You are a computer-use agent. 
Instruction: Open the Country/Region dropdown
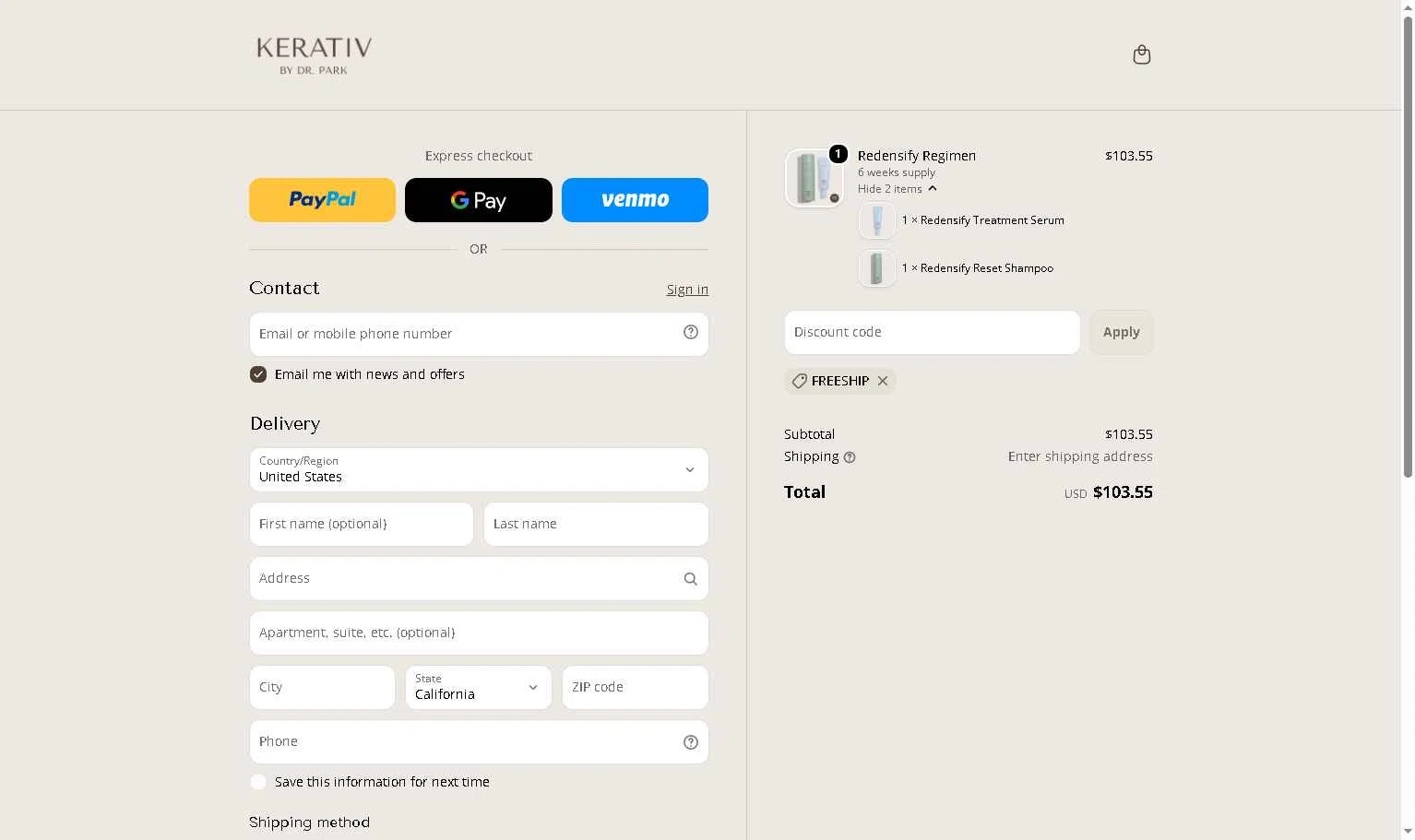479,470
